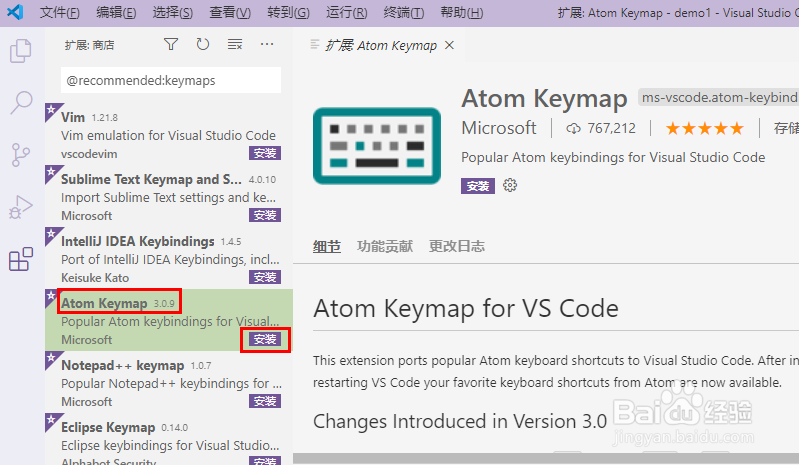Refresh the extensions list
Viewport: 799px width, 465px height.
coord(203,45)
